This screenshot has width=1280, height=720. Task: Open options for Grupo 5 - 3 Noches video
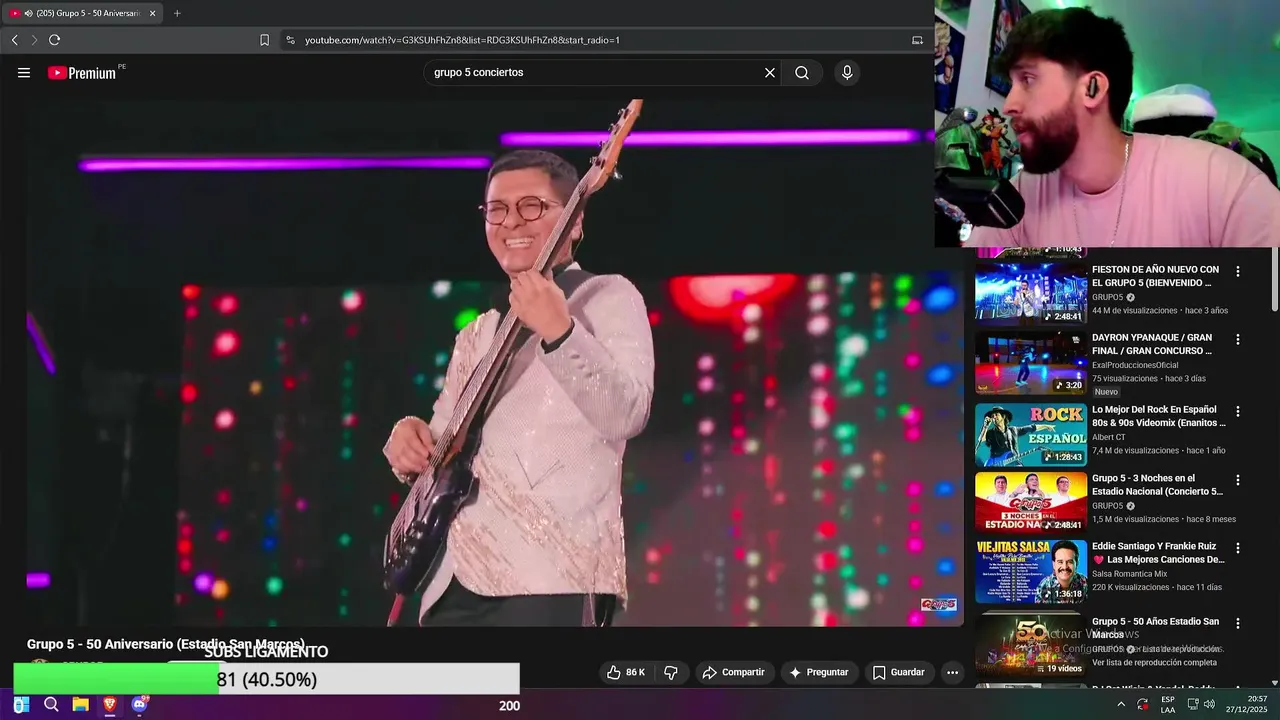1238,480
